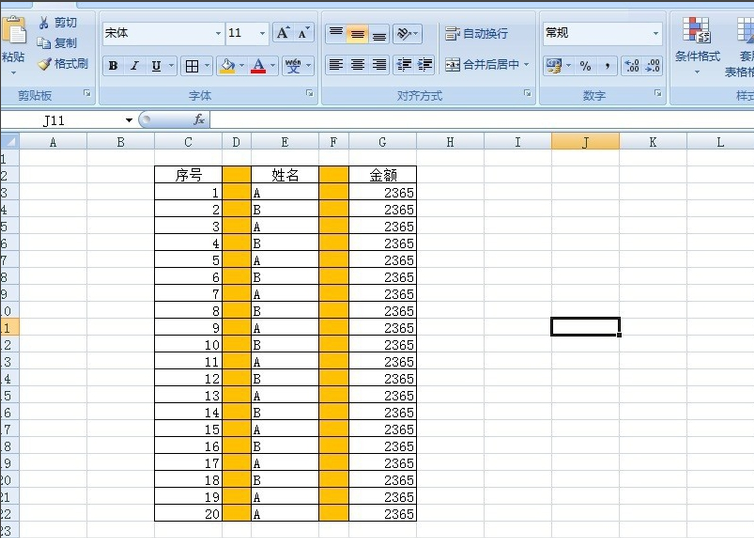Screen dimensions: 754x538
Task: Click the 序号 header cell
Action: [x=188, y=175]
